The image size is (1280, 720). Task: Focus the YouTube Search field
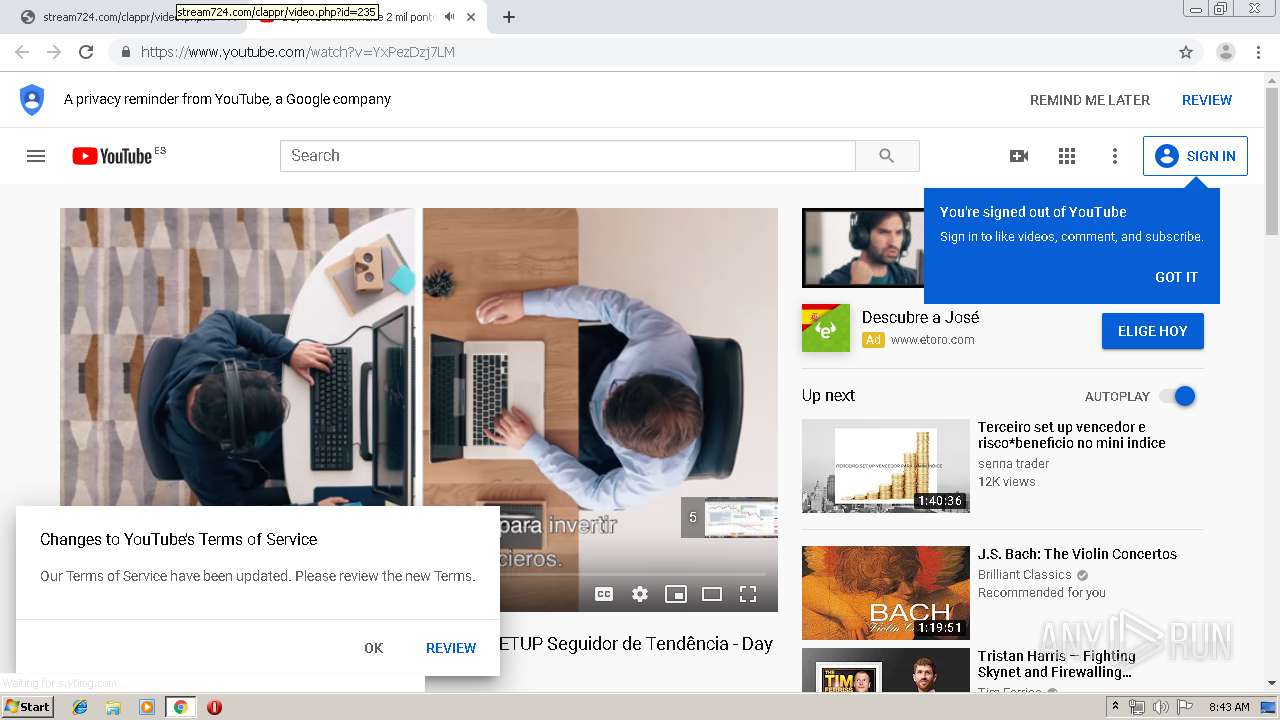coord(568,156)
